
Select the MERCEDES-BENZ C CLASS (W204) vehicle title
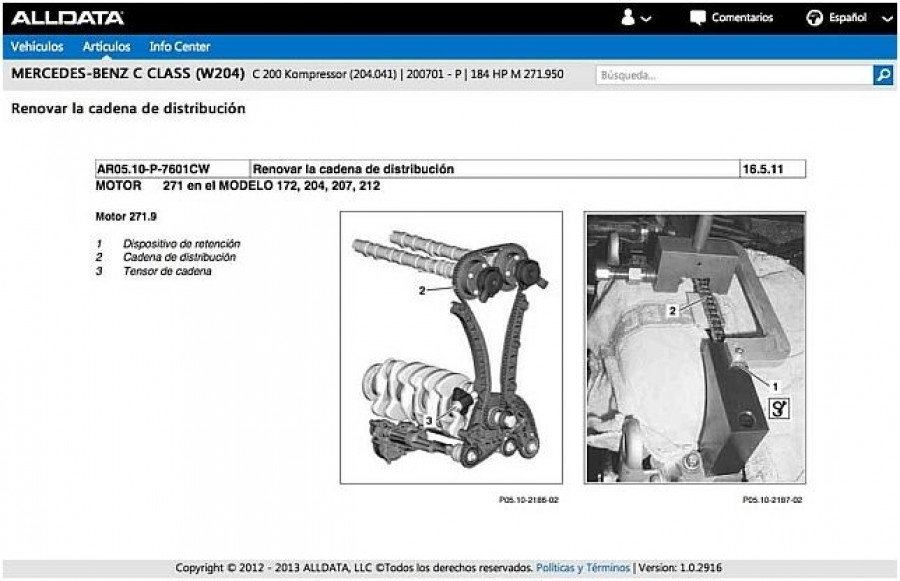point(128,73)
